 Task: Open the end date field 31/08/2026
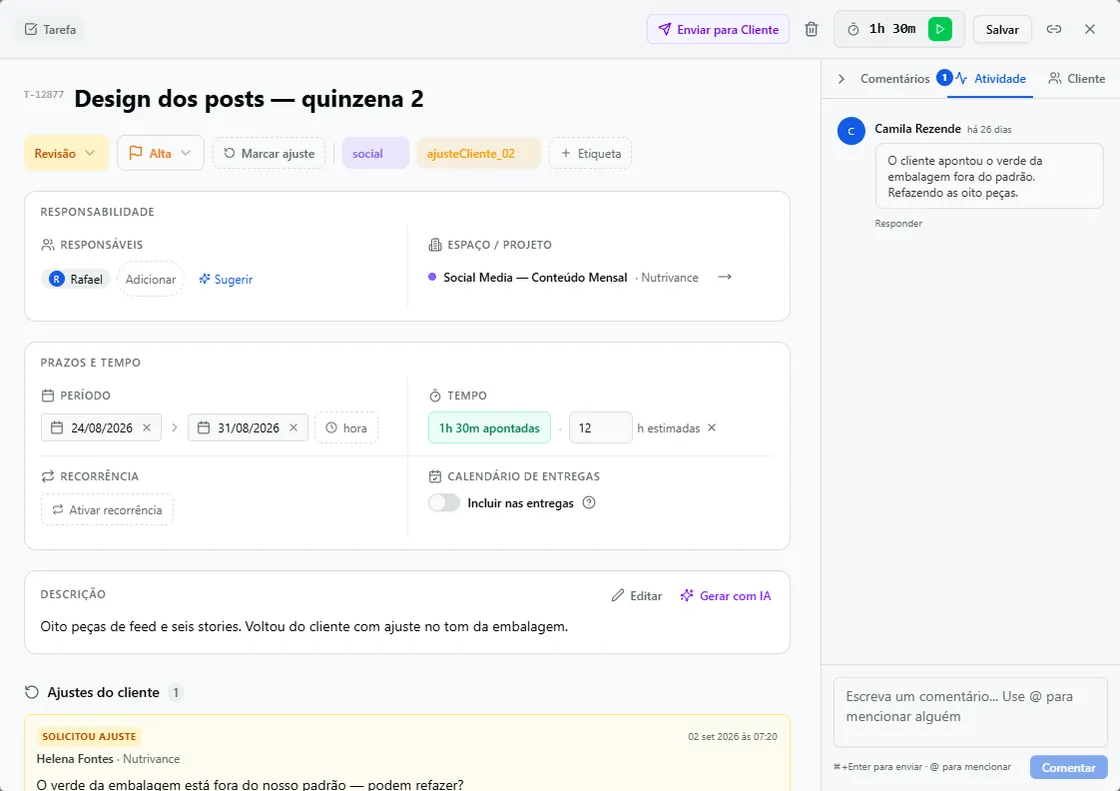(x=248, y=428)
